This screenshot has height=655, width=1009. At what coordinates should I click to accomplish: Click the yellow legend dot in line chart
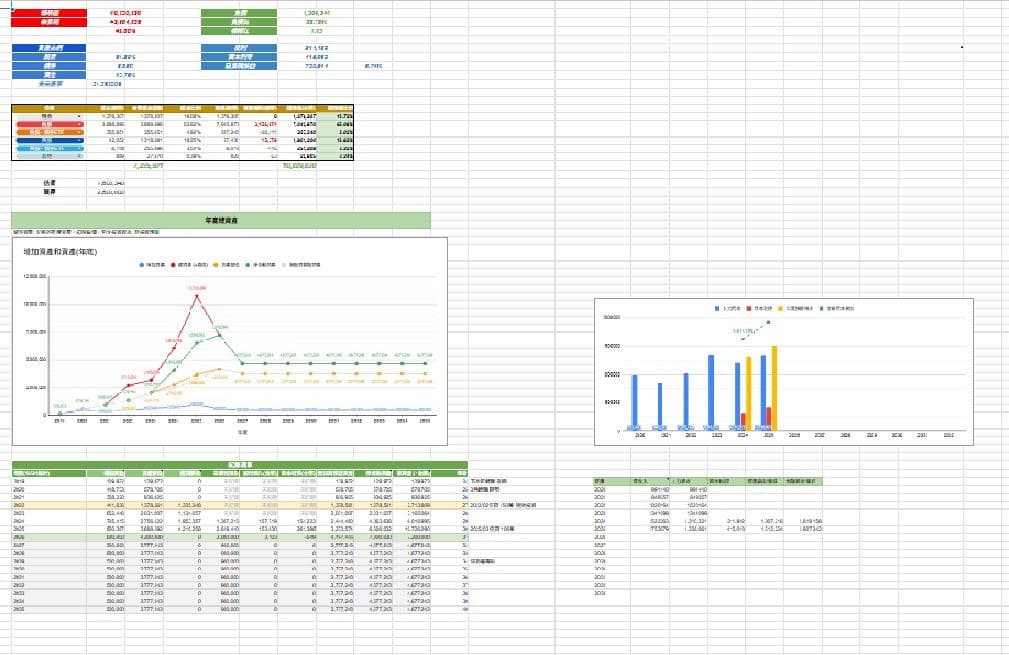tap(216, 264)
